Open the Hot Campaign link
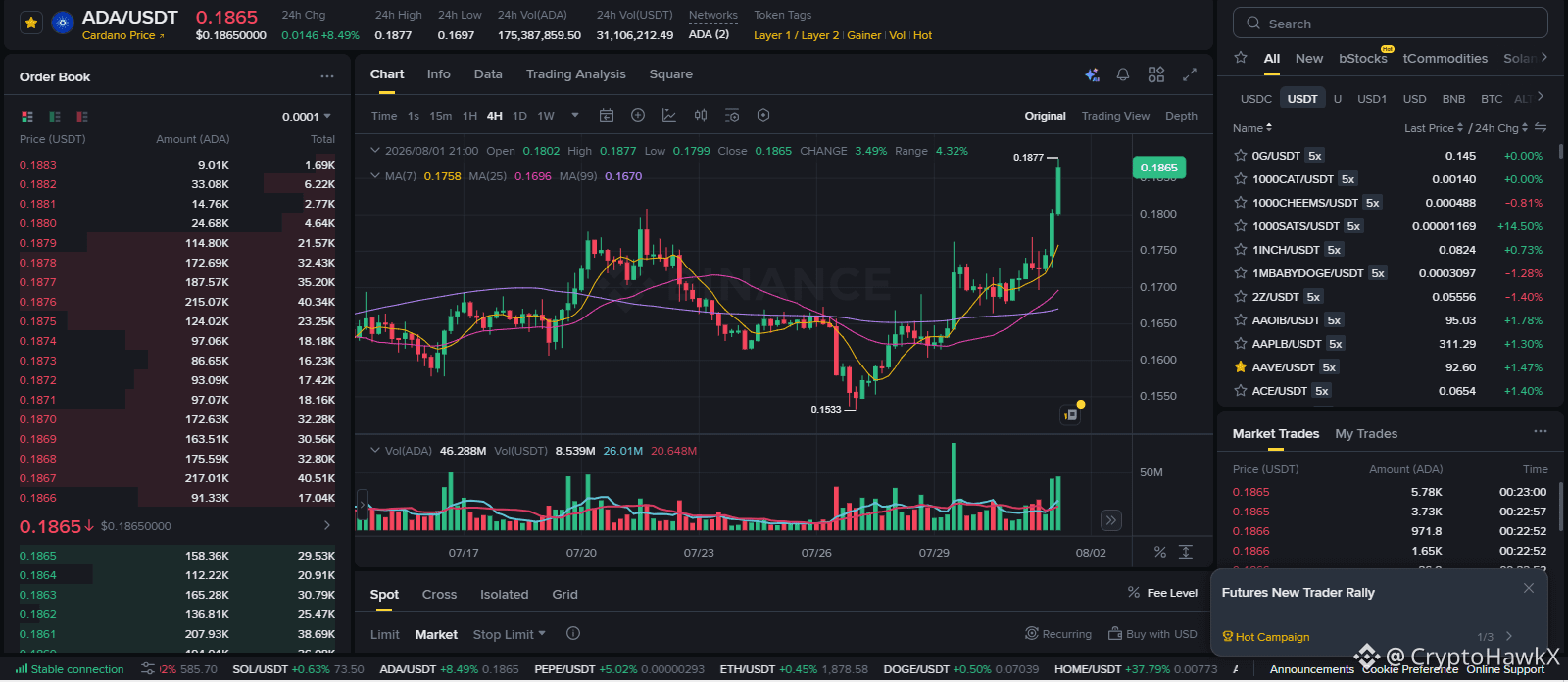This screenshot has height=682, width=1568. [x=1266, y=637]
